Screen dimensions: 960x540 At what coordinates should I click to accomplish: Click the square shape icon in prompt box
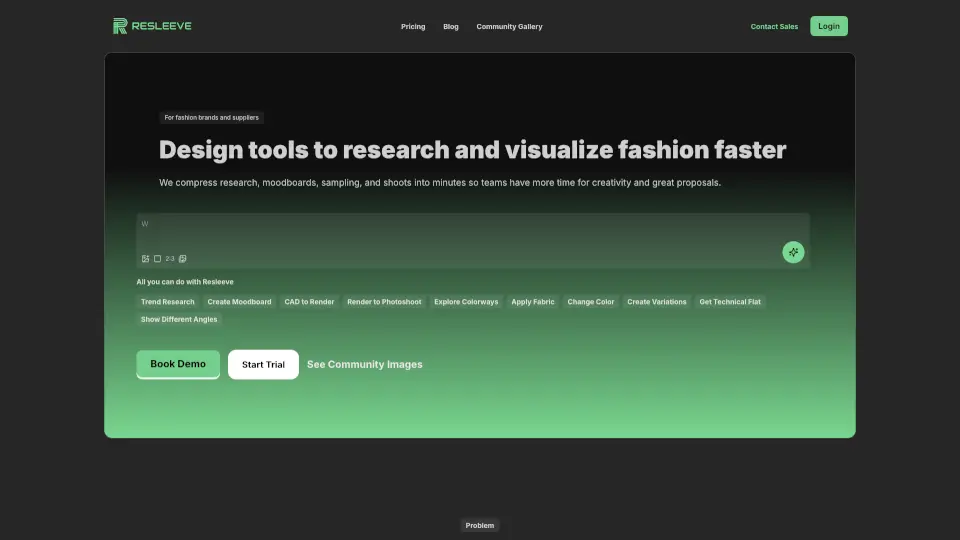pos(157,258)
